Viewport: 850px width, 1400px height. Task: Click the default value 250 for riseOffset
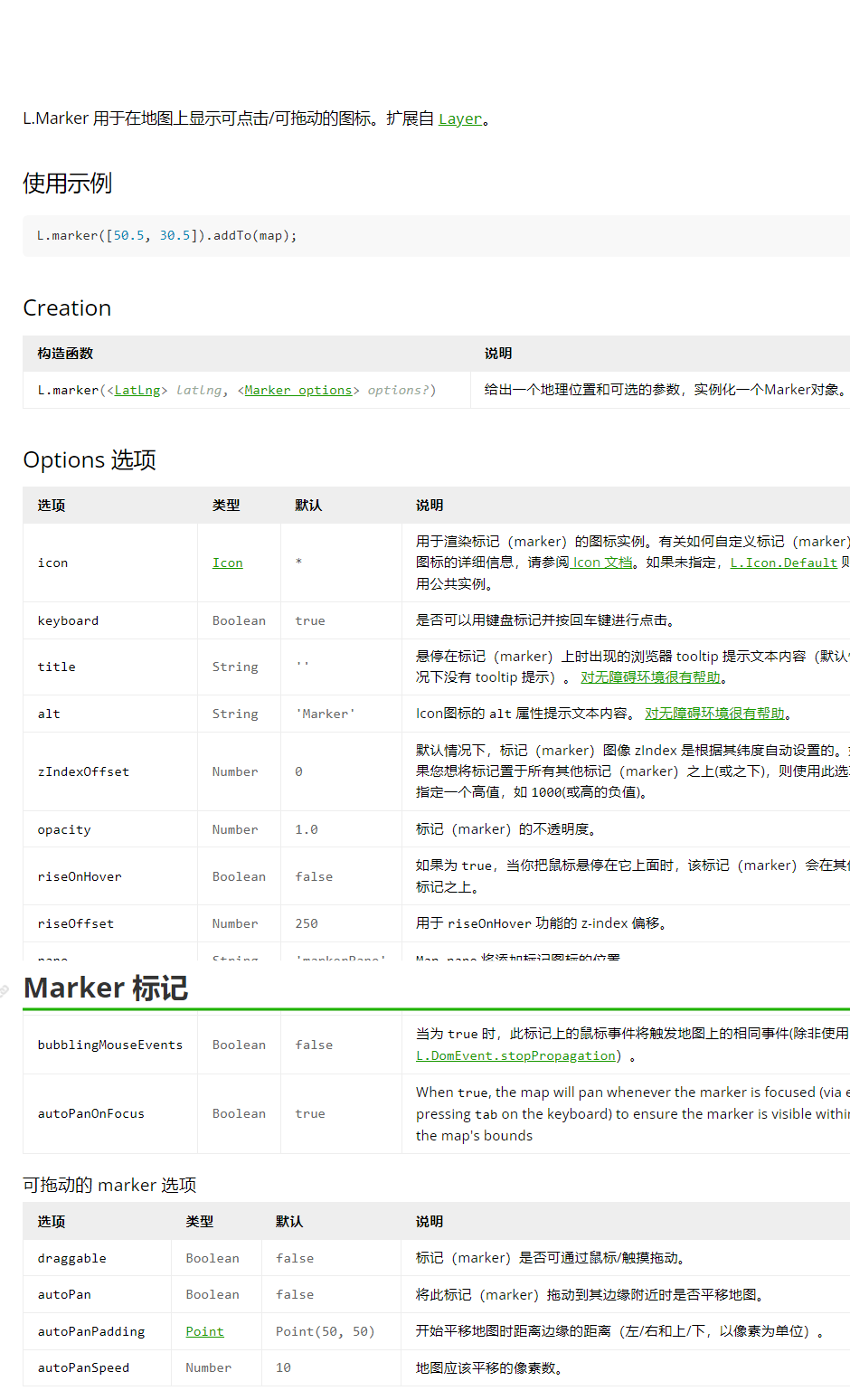[307, 923]
